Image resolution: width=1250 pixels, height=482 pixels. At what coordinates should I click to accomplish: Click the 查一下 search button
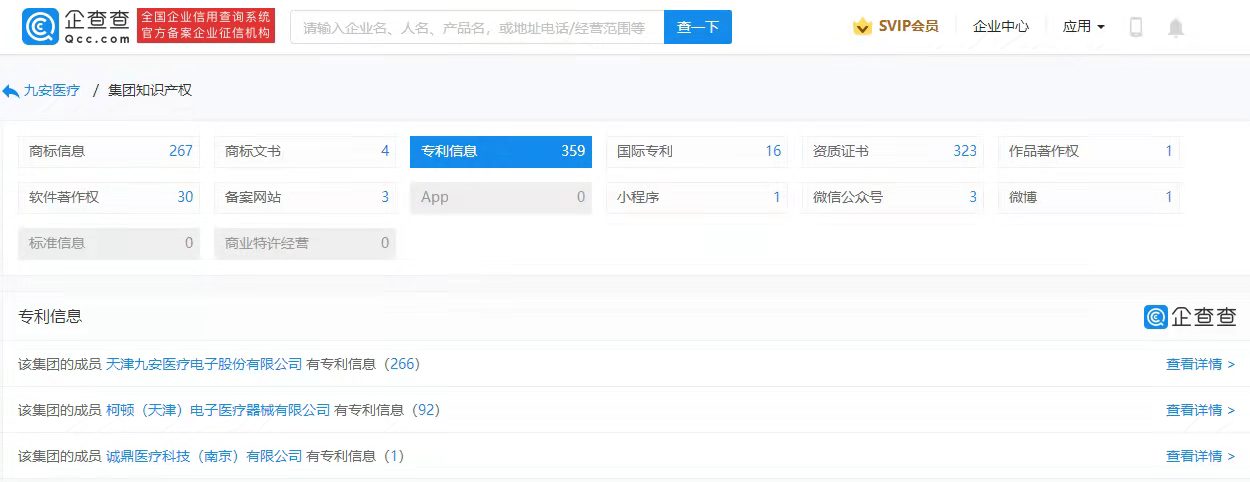click(698, 27)
